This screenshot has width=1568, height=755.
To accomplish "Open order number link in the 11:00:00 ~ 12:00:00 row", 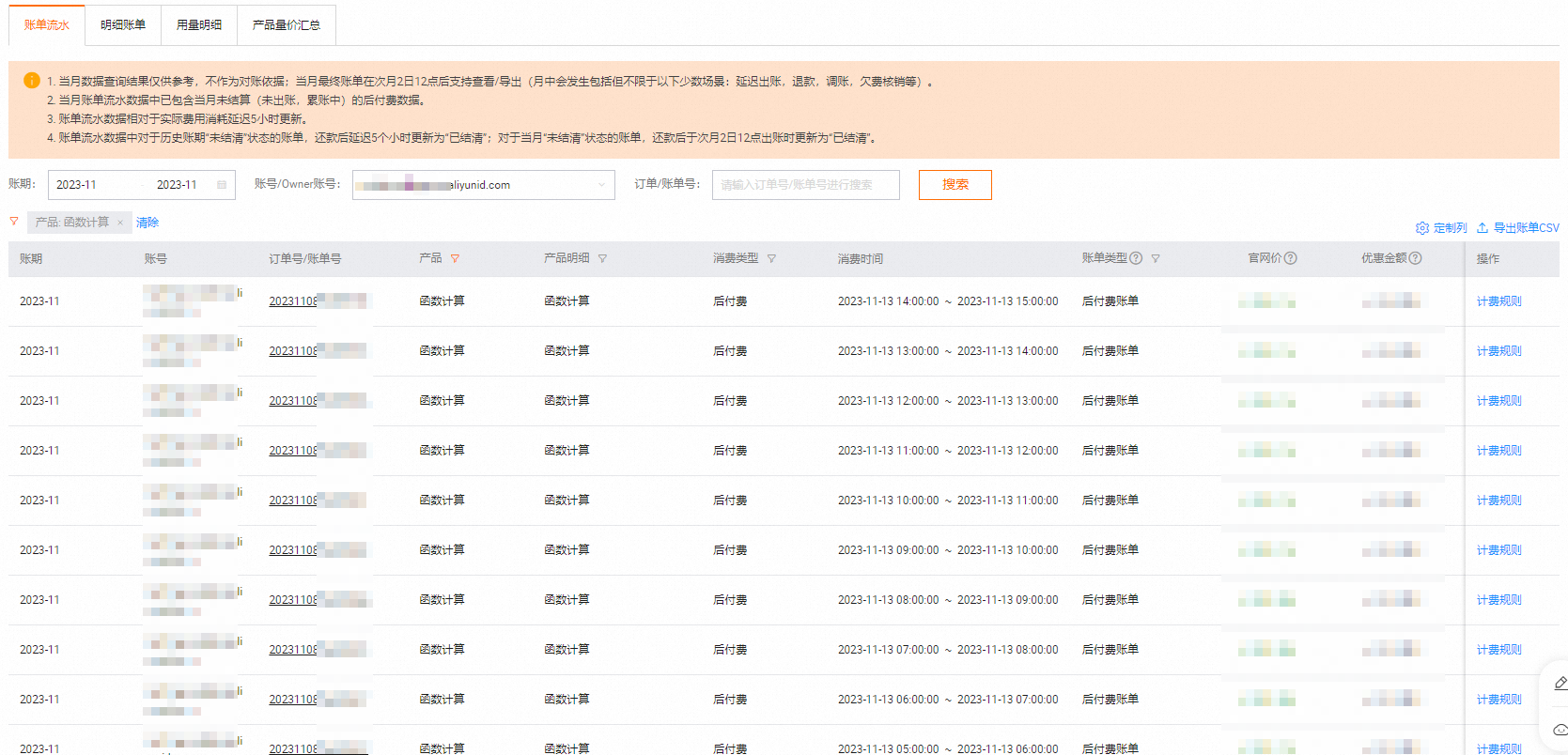I will tap(318, 451).
